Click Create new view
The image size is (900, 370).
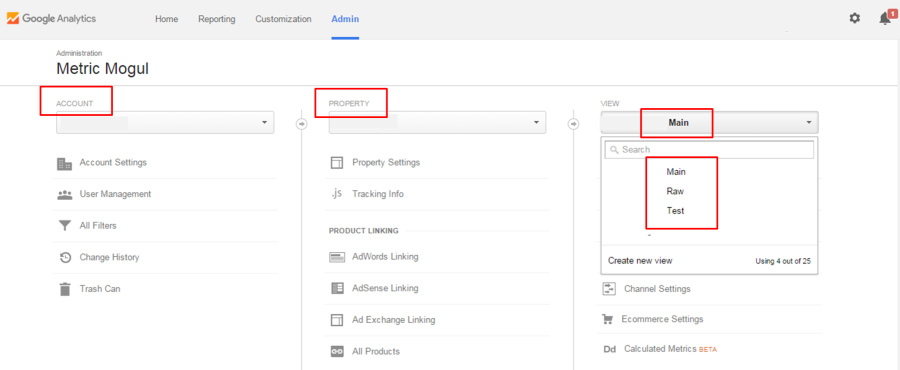click(640, 261)
